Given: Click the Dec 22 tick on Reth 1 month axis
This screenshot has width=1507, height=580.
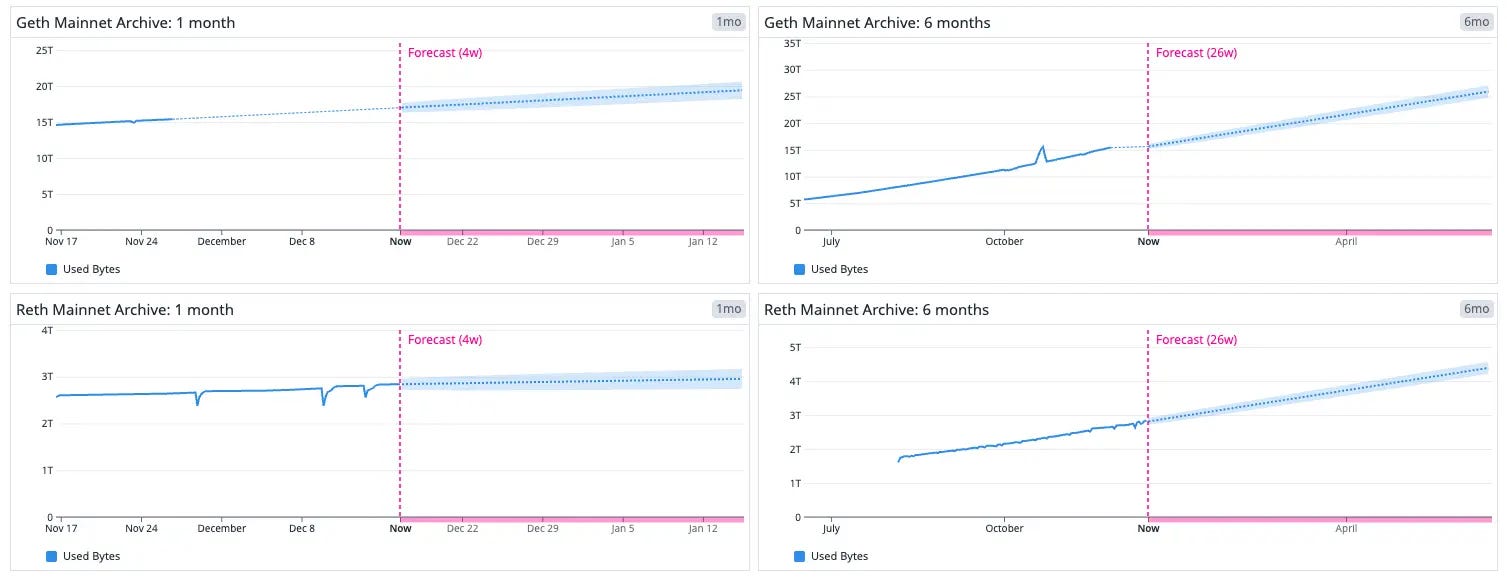Looking at the screenshot, I should [462, 528].
